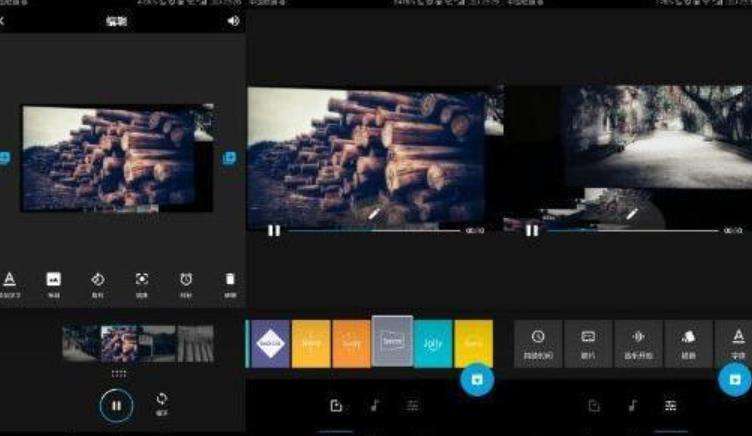Tap the blue round save button over the theme tiles
The width and height of the screenshot is (752, 436).
tap(477, 379)
